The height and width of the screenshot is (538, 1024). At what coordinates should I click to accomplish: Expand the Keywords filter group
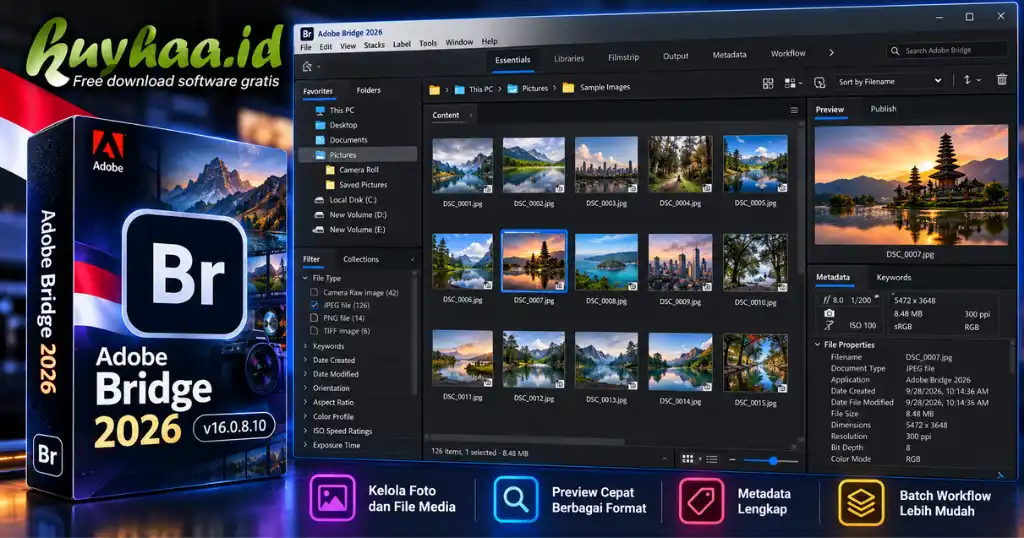305,346
